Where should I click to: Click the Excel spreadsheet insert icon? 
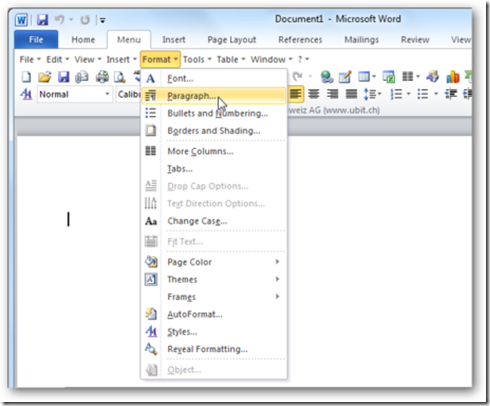click(x=389, y=77)
